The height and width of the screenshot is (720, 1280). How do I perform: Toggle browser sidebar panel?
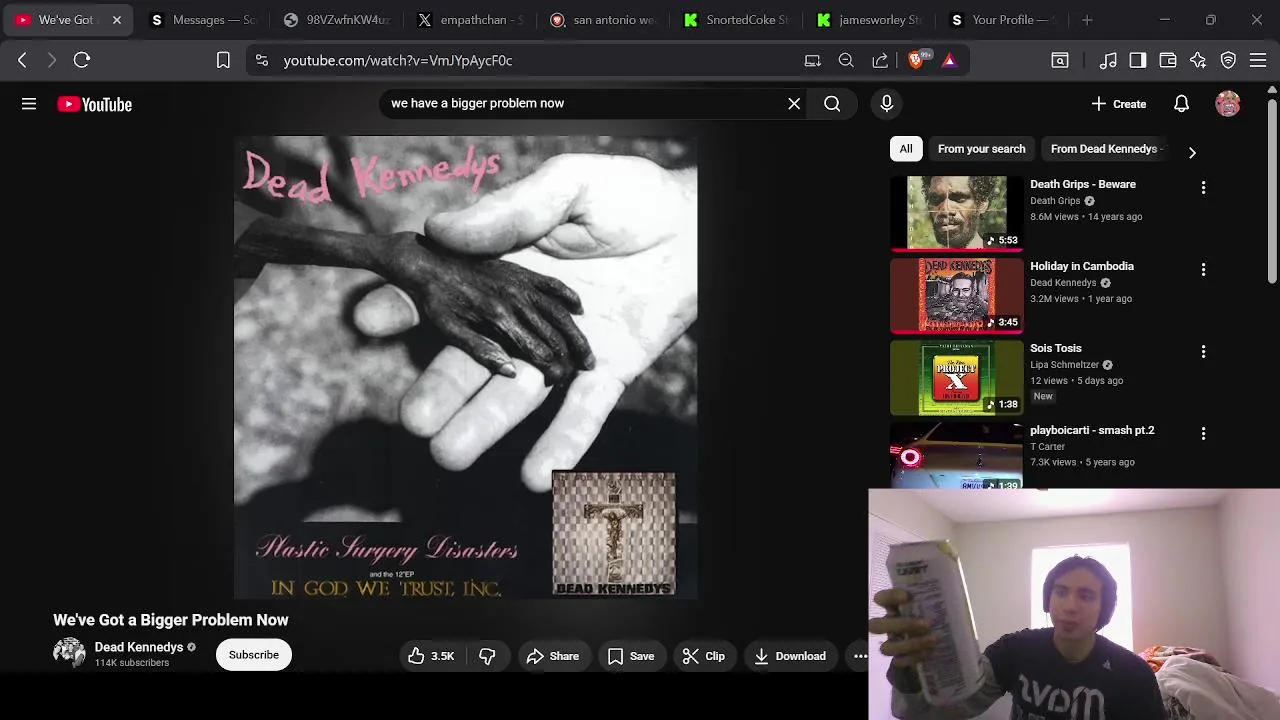pyautogui.click(x=1138, y=60)
